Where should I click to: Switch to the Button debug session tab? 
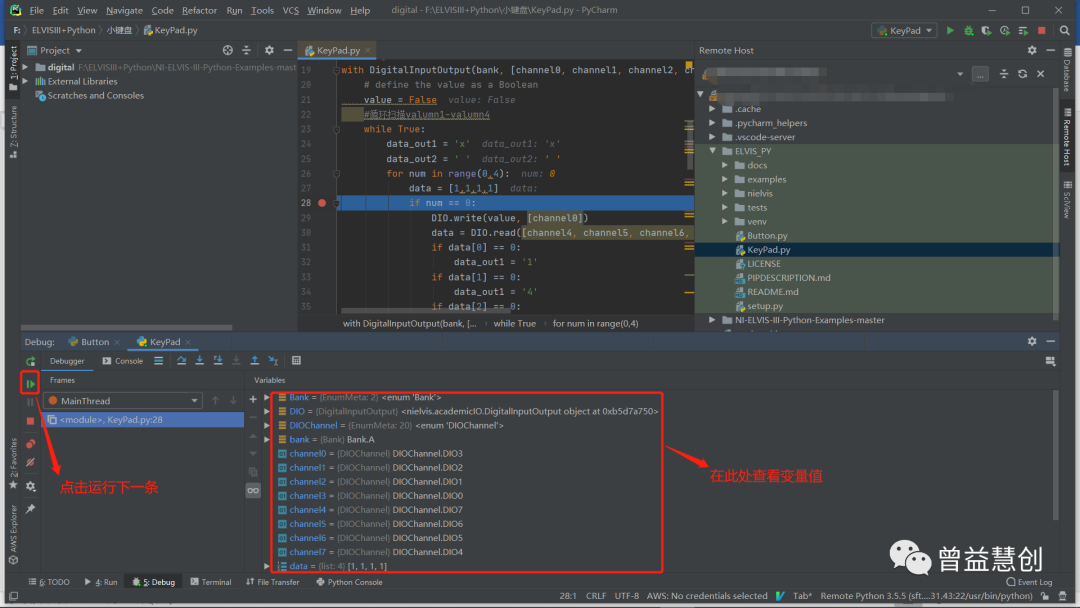coord(94,342)
